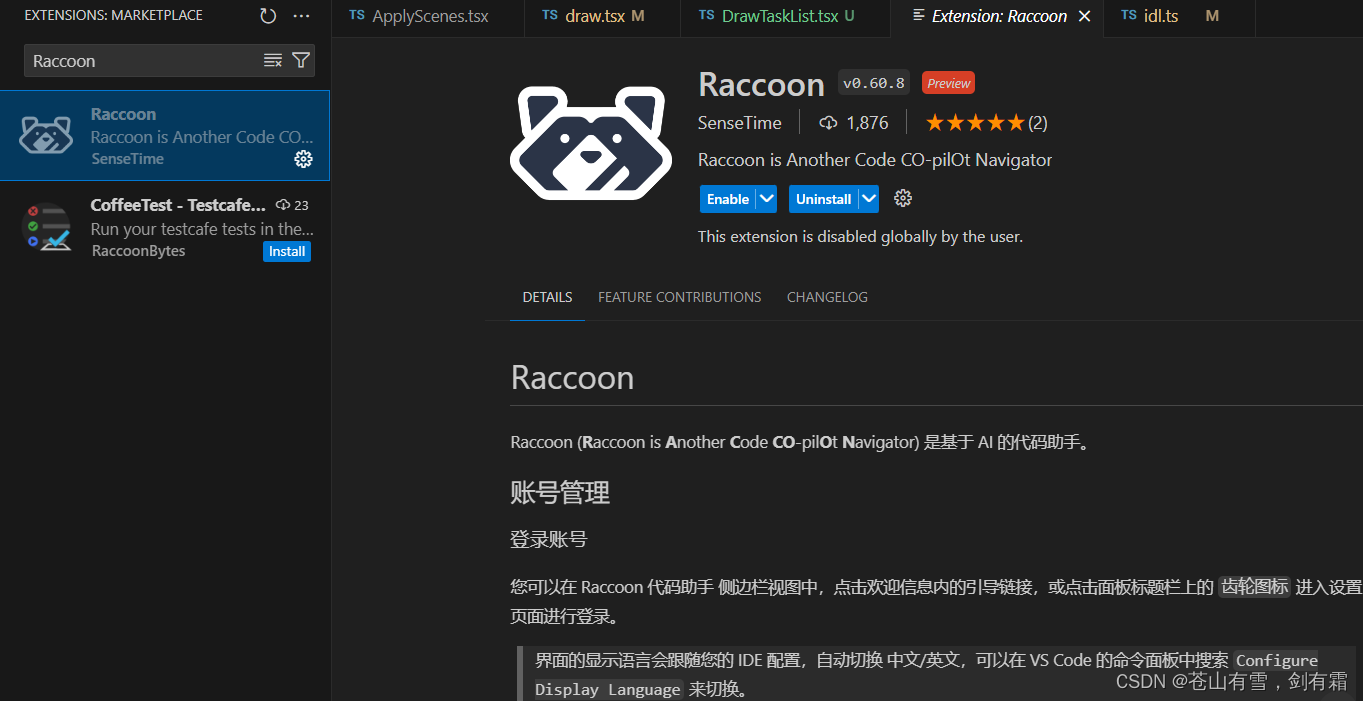Click SenseTime publisher in sidebar Raccoon entry
Image resolution: width=1363 pixels, height=701 pixels.
coord(127,159)
